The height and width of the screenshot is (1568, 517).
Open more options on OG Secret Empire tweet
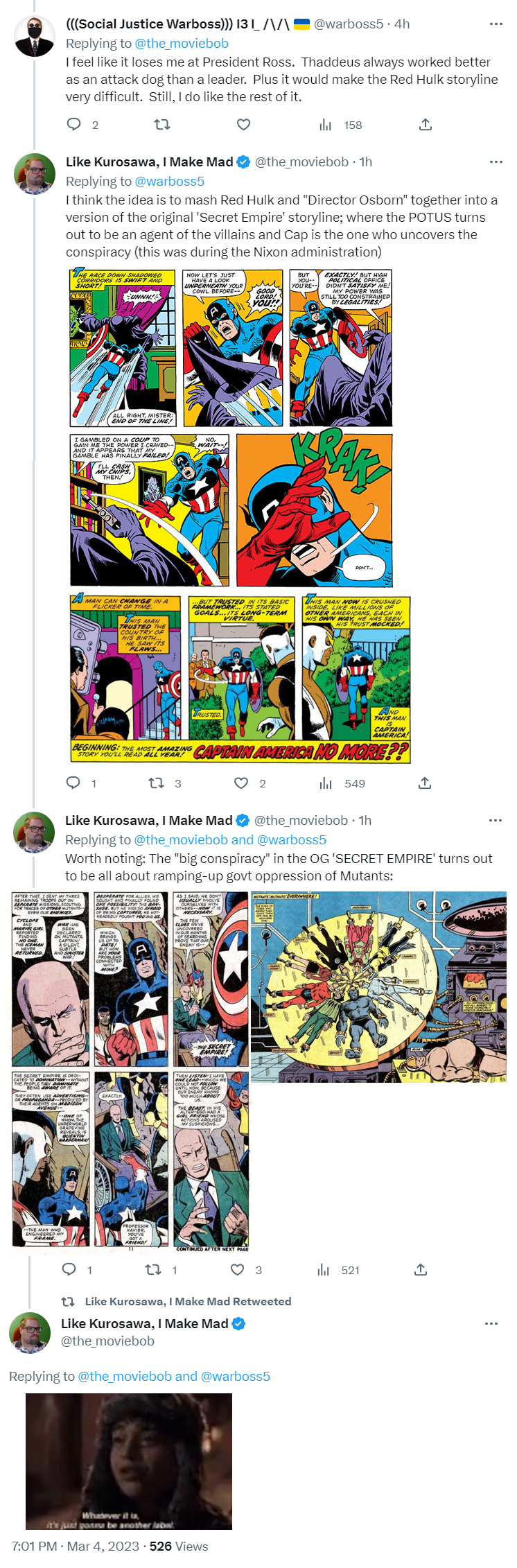pyautogui.click(x=496, y=821)
